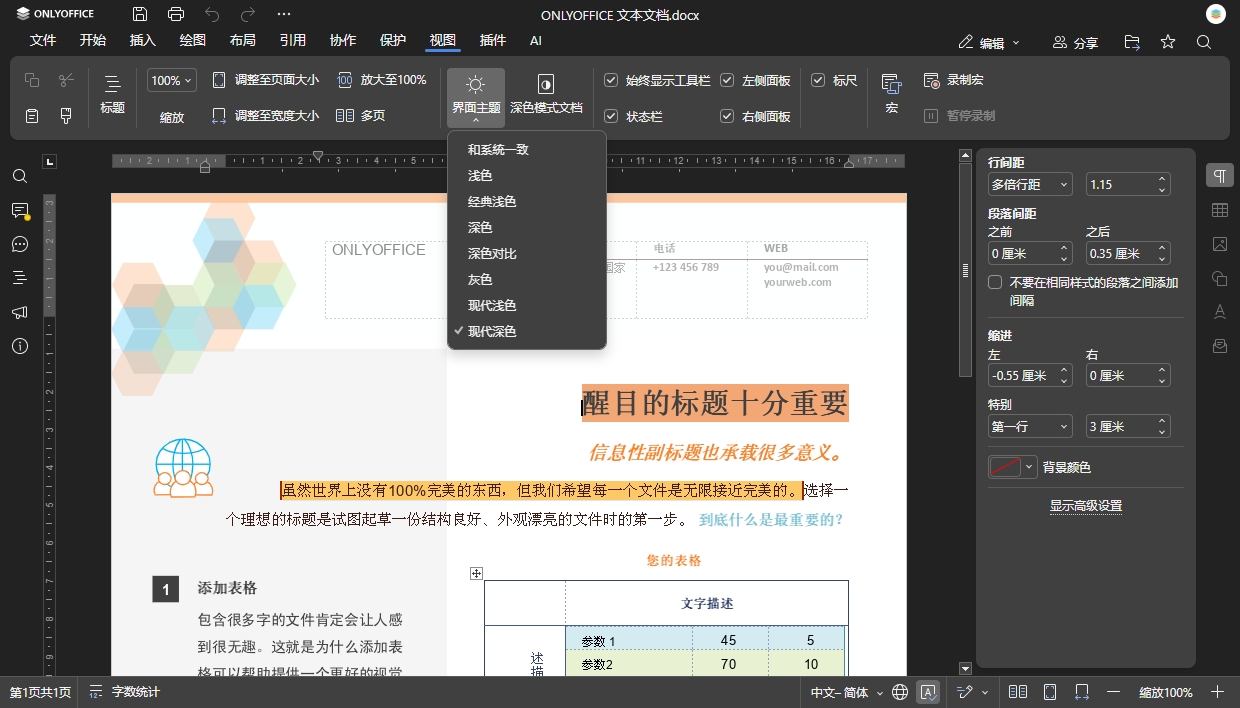This screenshot has width=1240, height=708.
Task: Toggle 标尺 ruler checkbox
Action: 818,80
